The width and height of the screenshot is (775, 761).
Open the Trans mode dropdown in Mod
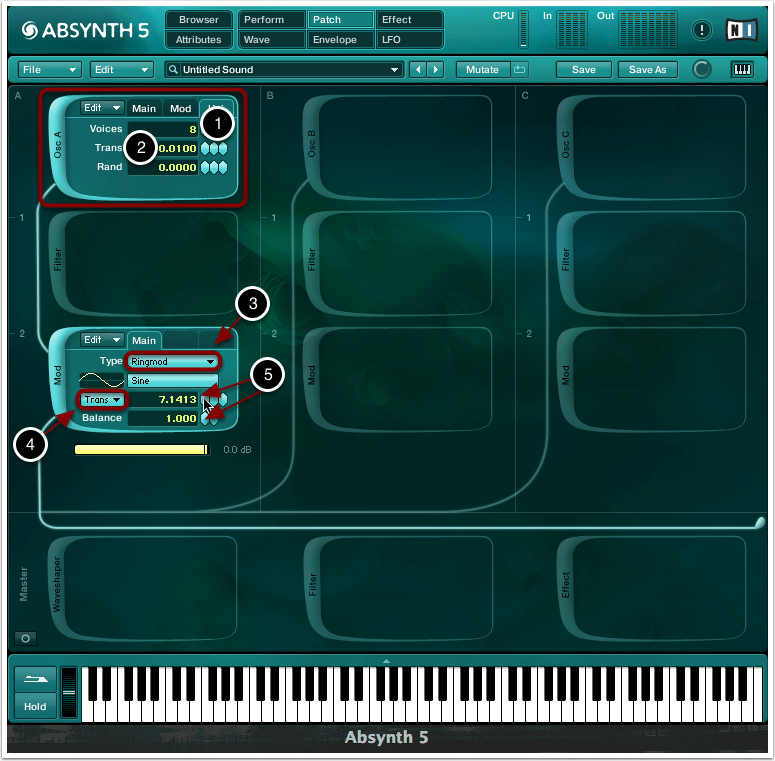[102, 399]
